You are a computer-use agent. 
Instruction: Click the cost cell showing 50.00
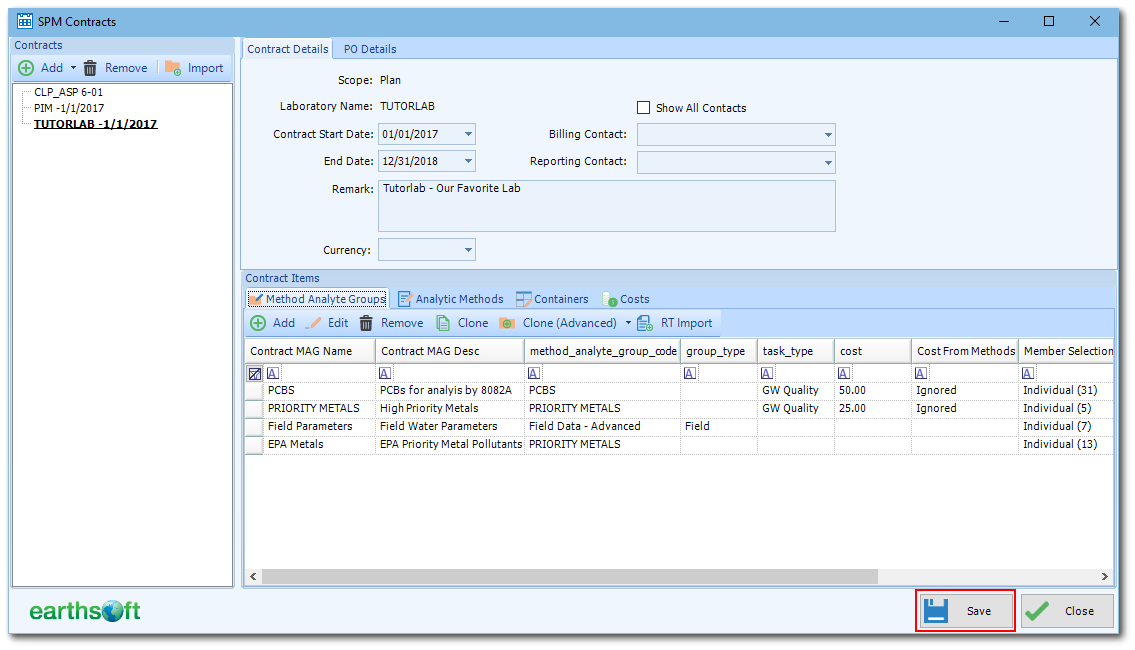tap(872, 390)
